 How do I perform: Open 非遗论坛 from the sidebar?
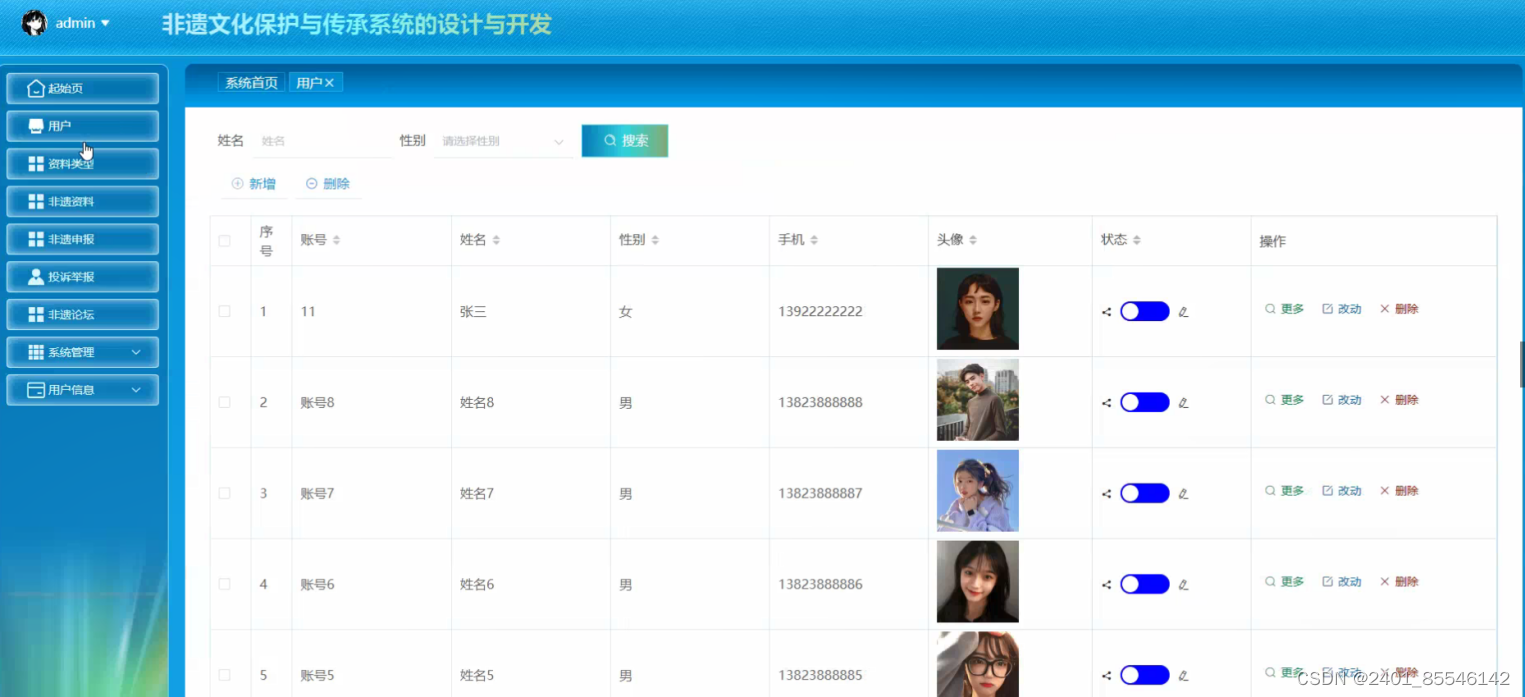coord(82,314)
